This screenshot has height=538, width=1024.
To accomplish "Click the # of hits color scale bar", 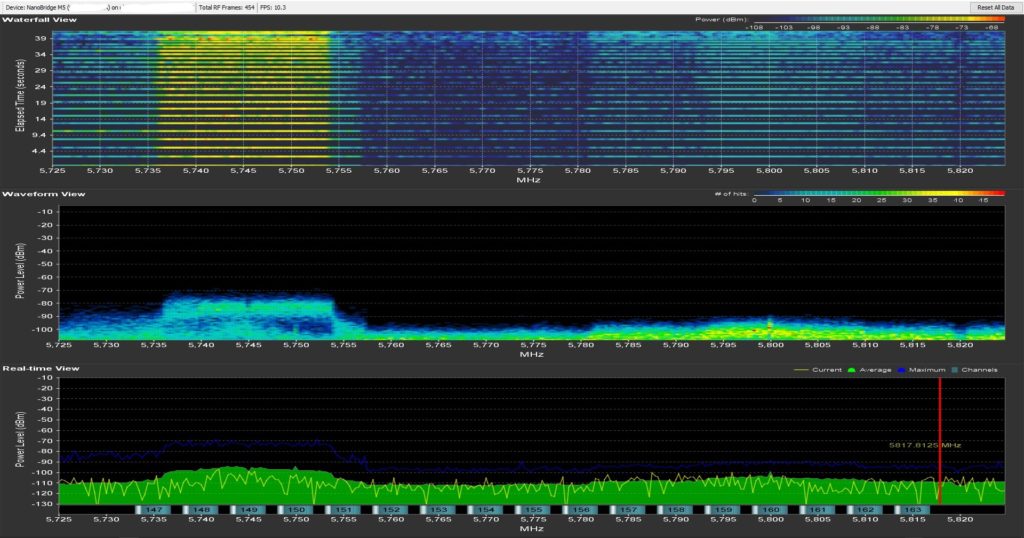I will click(x=877, y=191).
